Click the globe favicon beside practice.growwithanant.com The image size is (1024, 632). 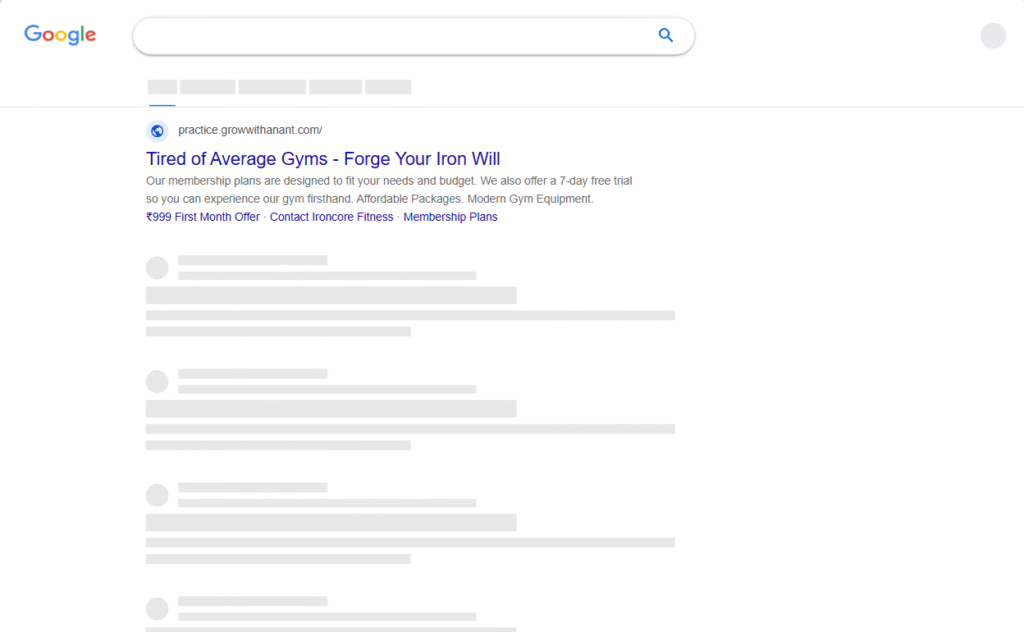(x=157, y=131)
